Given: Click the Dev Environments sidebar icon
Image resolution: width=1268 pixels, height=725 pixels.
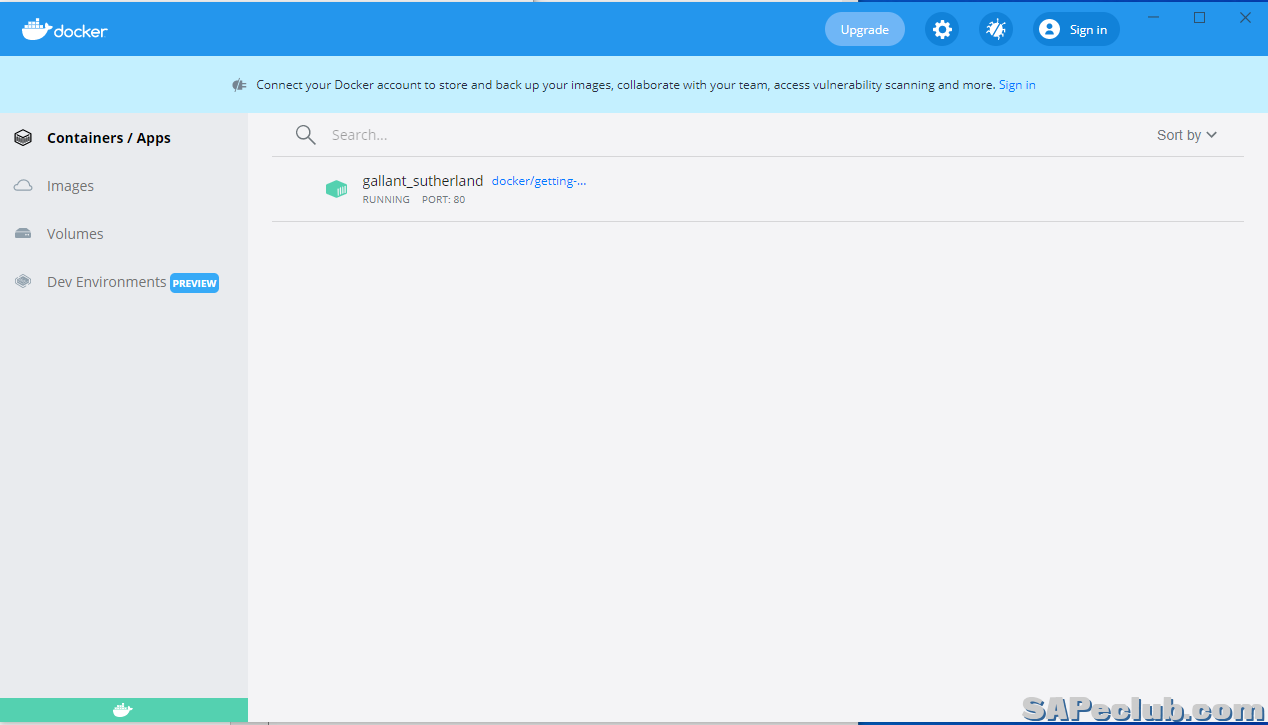Looking at the screenshot, I should pyautogui.click(x=23, y=282).
